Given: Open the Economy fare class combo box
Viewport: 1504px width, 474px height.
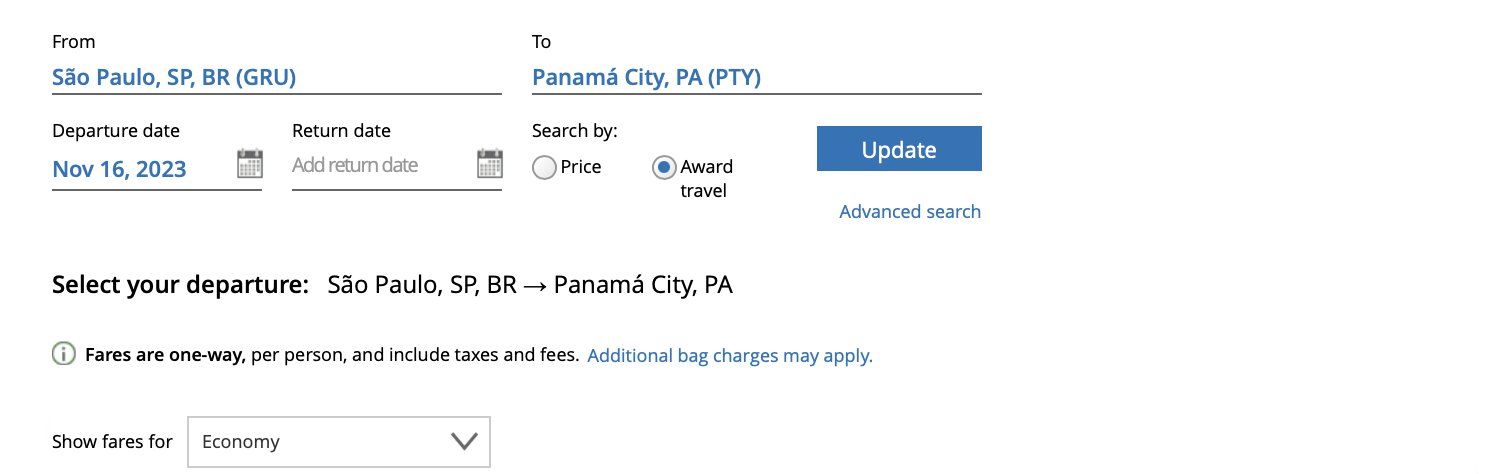Looking at the screenshot, I should pyautogui.click(x=339, y=442).
